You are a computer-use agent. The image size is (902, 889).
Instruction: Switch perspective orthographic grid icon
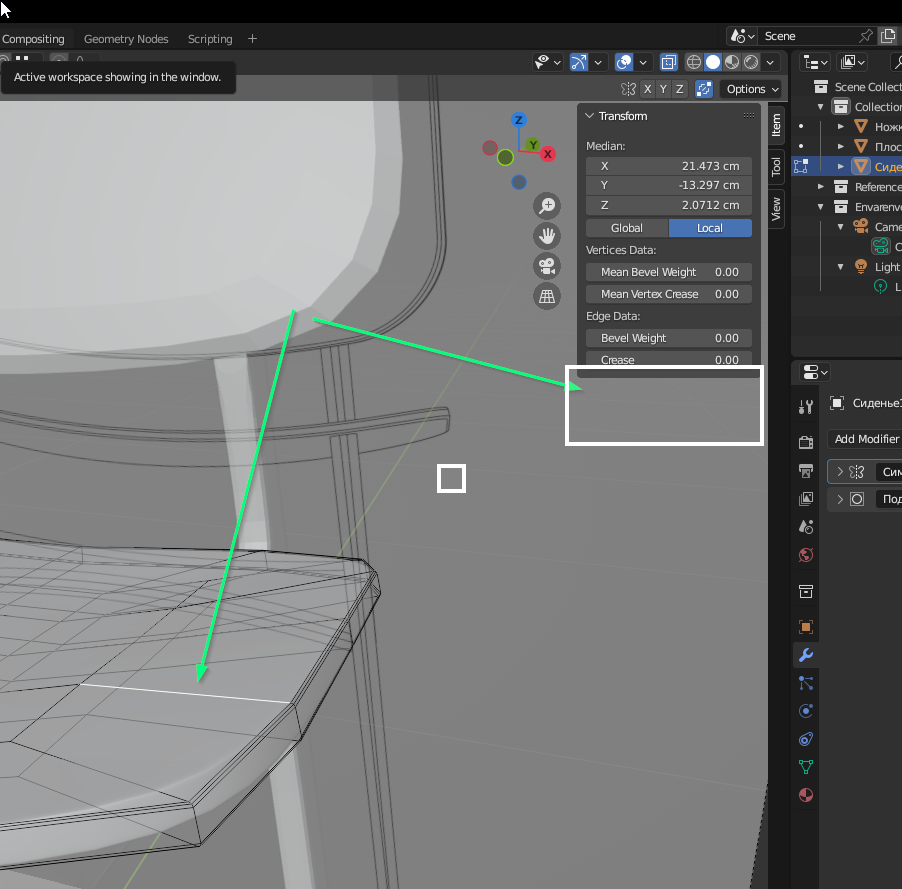[546, 296]
